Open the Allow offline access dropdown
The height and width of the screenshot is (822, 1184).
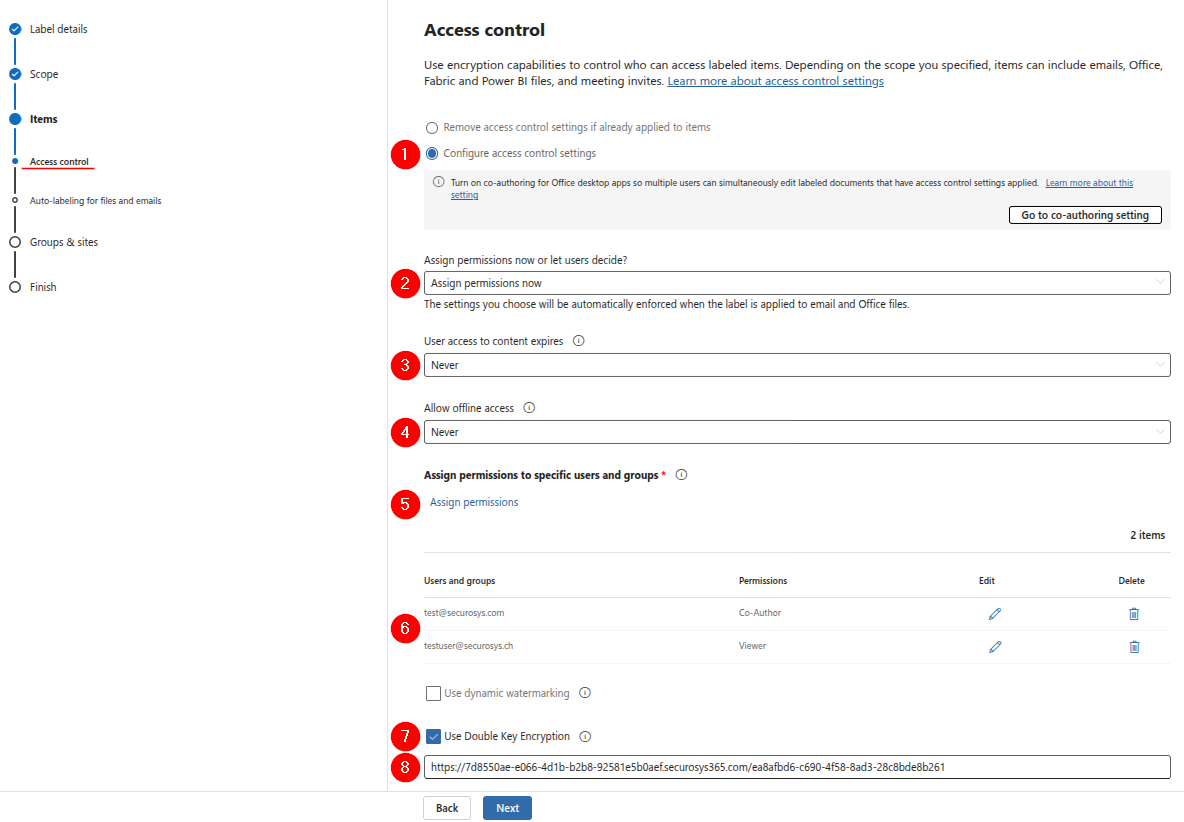point(796,432)
